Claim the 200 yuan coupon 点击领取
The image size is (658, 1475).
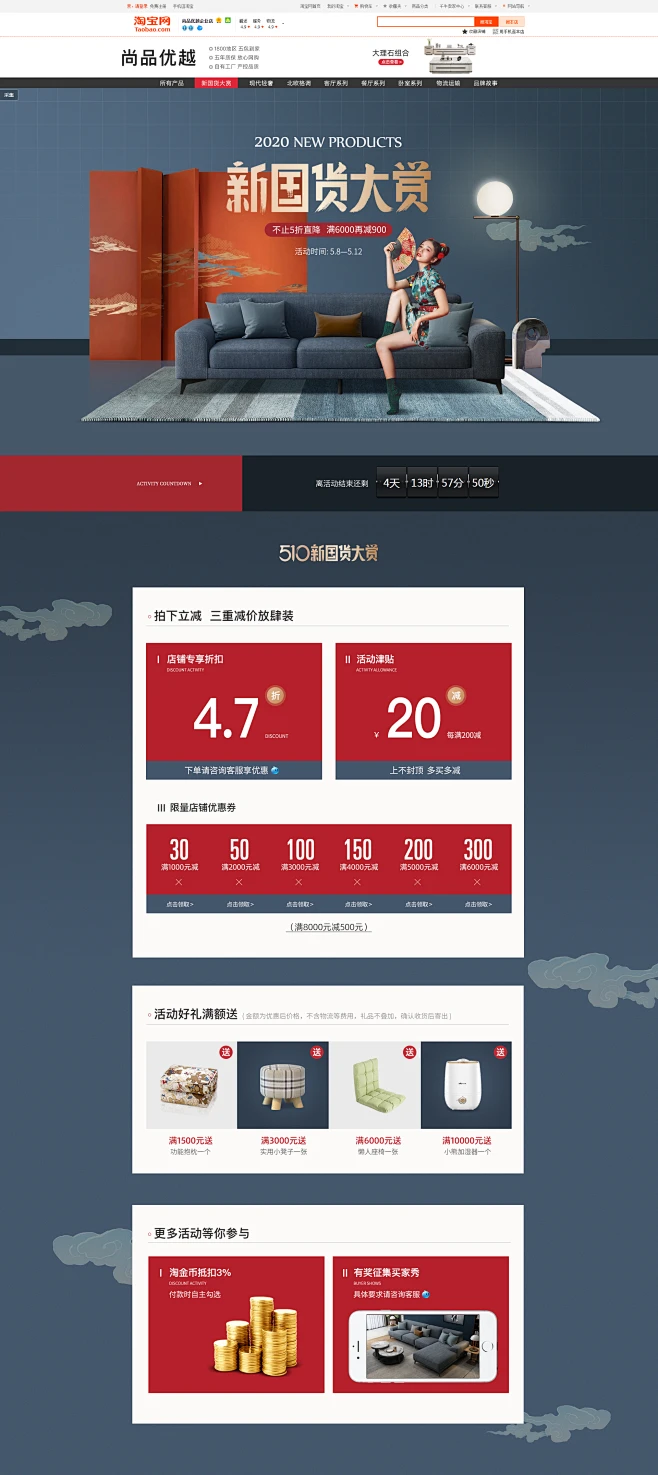(418, 904)
